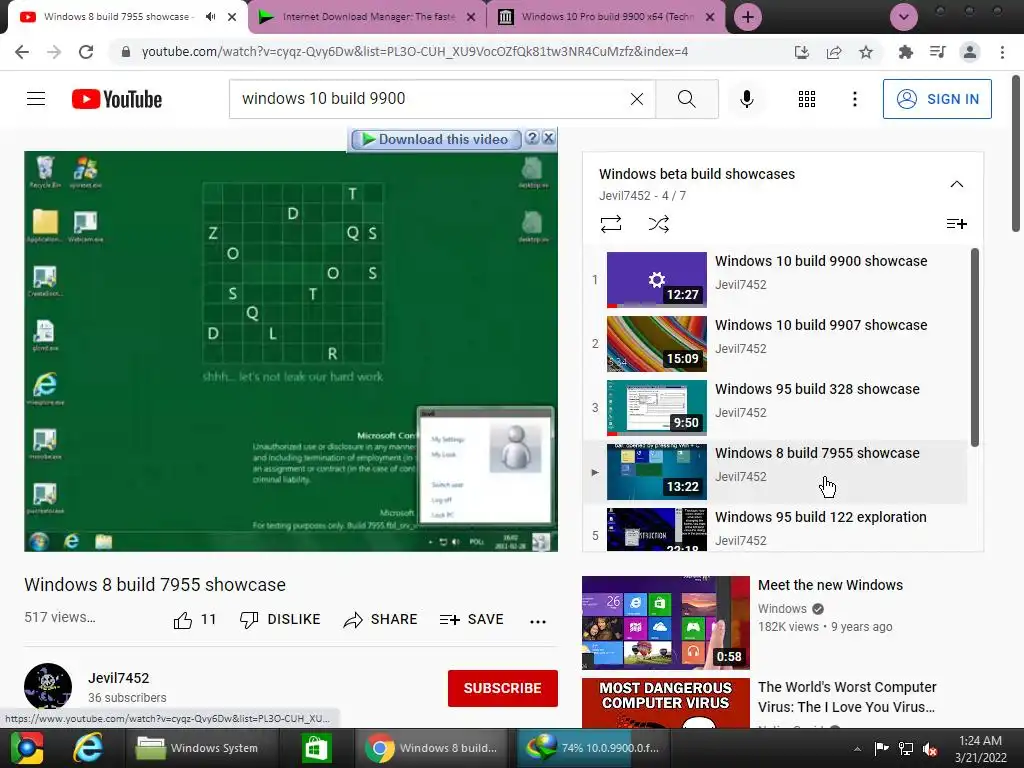
Task: Subscribe to Jevil7452 channel
Action: point(502,688)
